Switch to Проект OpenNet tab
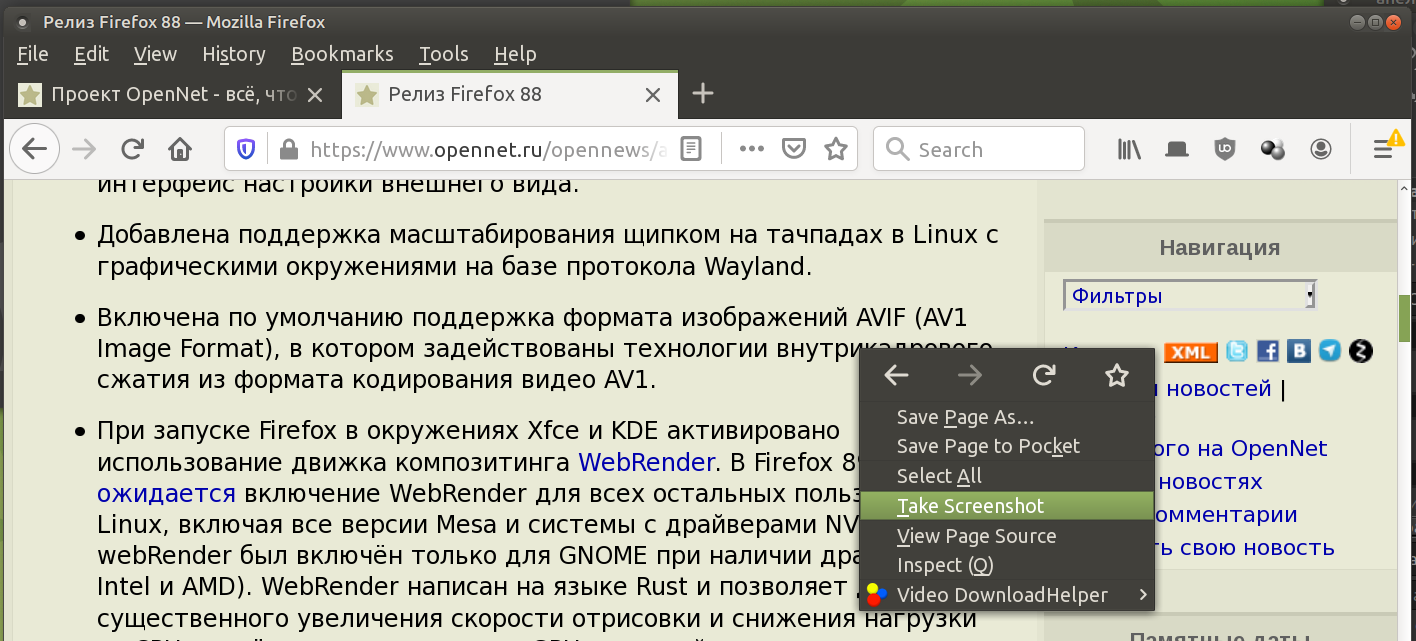Viewport: 1416px width, 641px height. pyautogui.click(x=171, y=95)
